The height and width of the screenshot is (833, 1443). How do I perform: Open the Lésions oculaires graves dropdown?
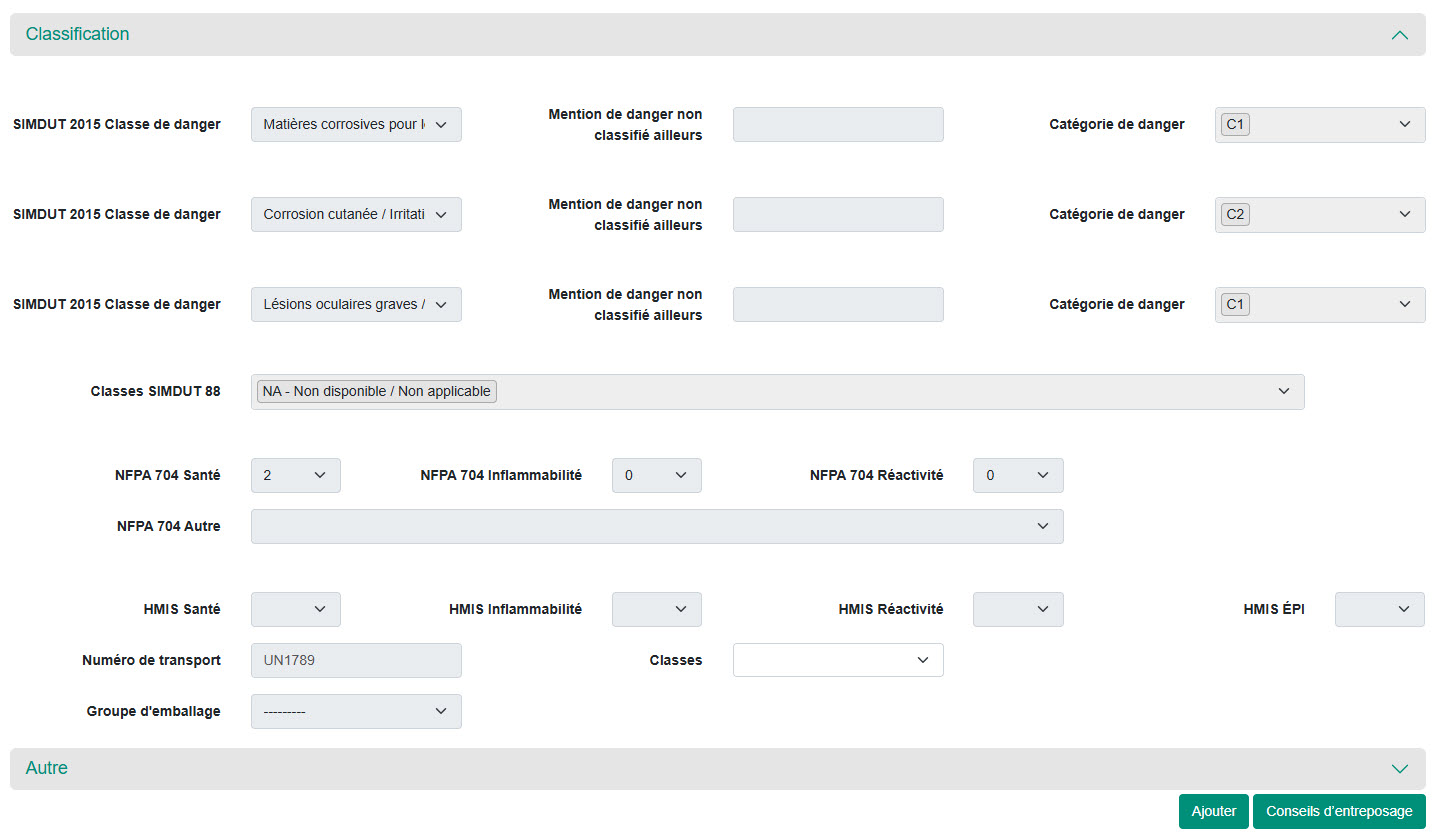[x=356, y=304]
